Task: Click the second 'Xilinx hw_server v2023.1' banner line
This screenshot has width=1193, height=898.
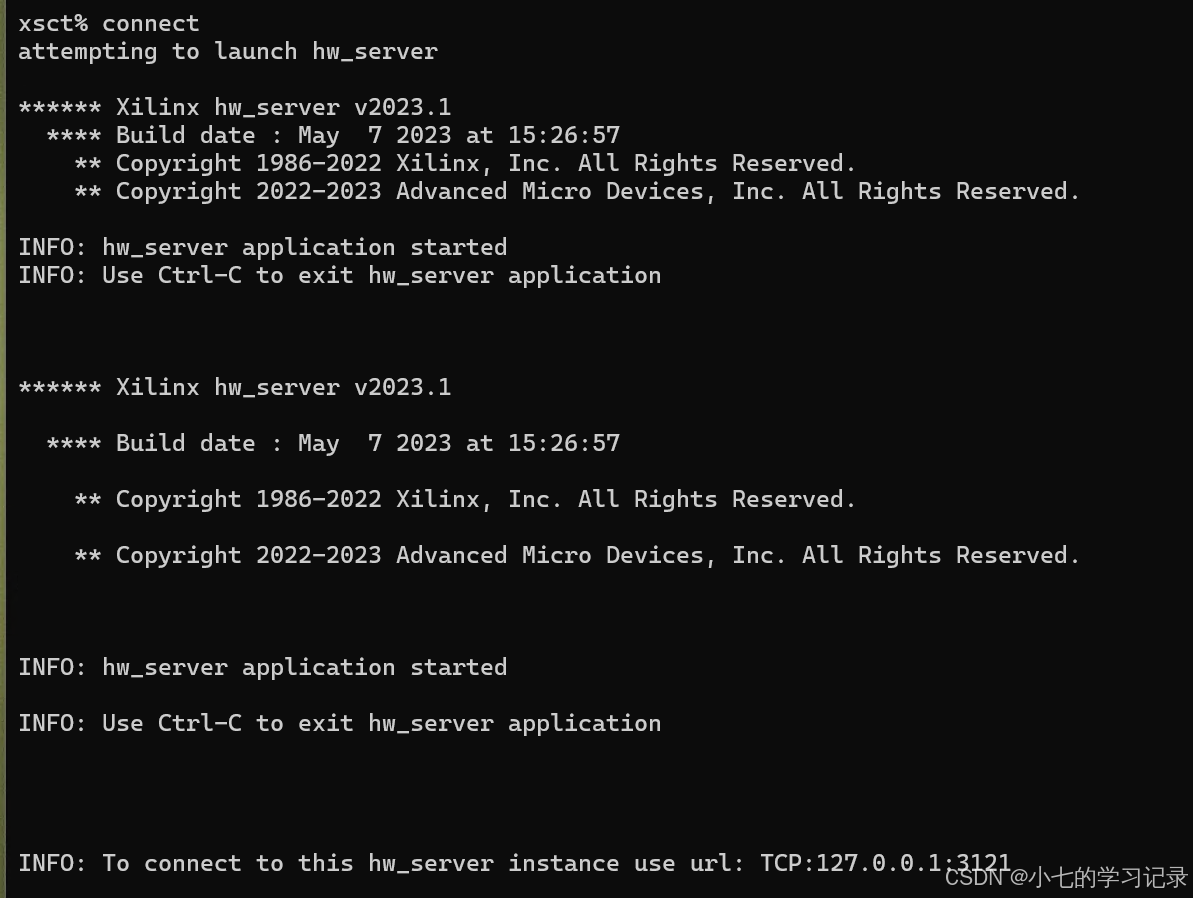Action: pos(235,387)
